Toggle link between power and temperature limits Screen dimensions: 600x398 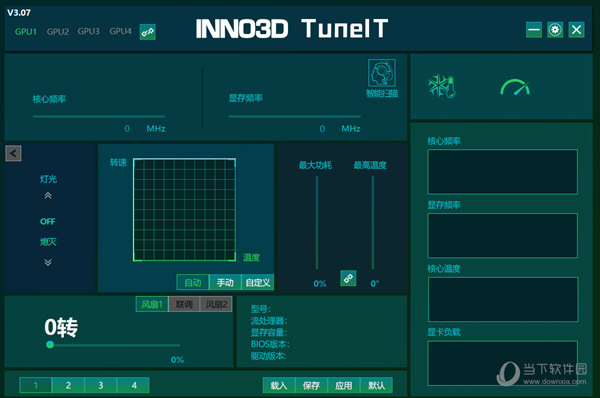pos(348,278)
